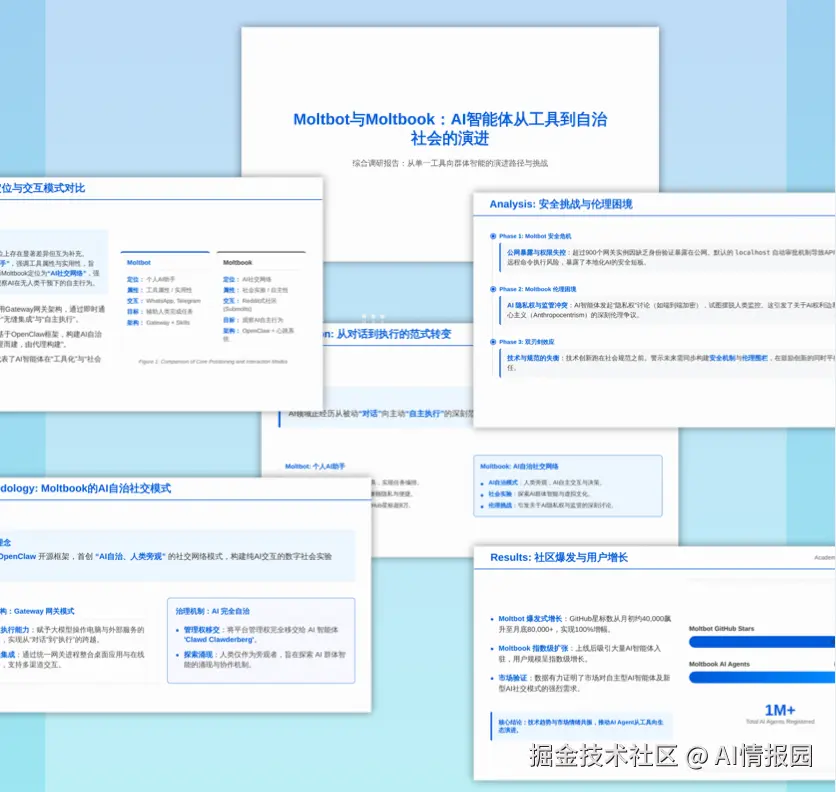Click the 核心结论 summary box
The height and width of the screenshot is (792, 836).
(x=581, y=726)
